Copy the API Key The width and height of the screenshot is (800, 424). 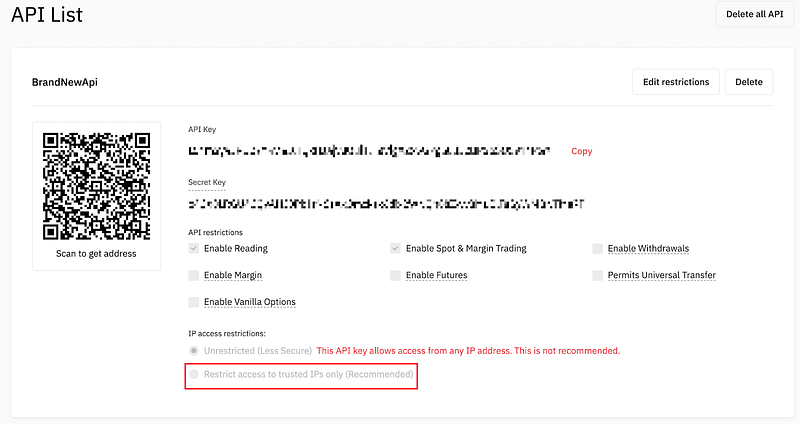tap(582, 151)
